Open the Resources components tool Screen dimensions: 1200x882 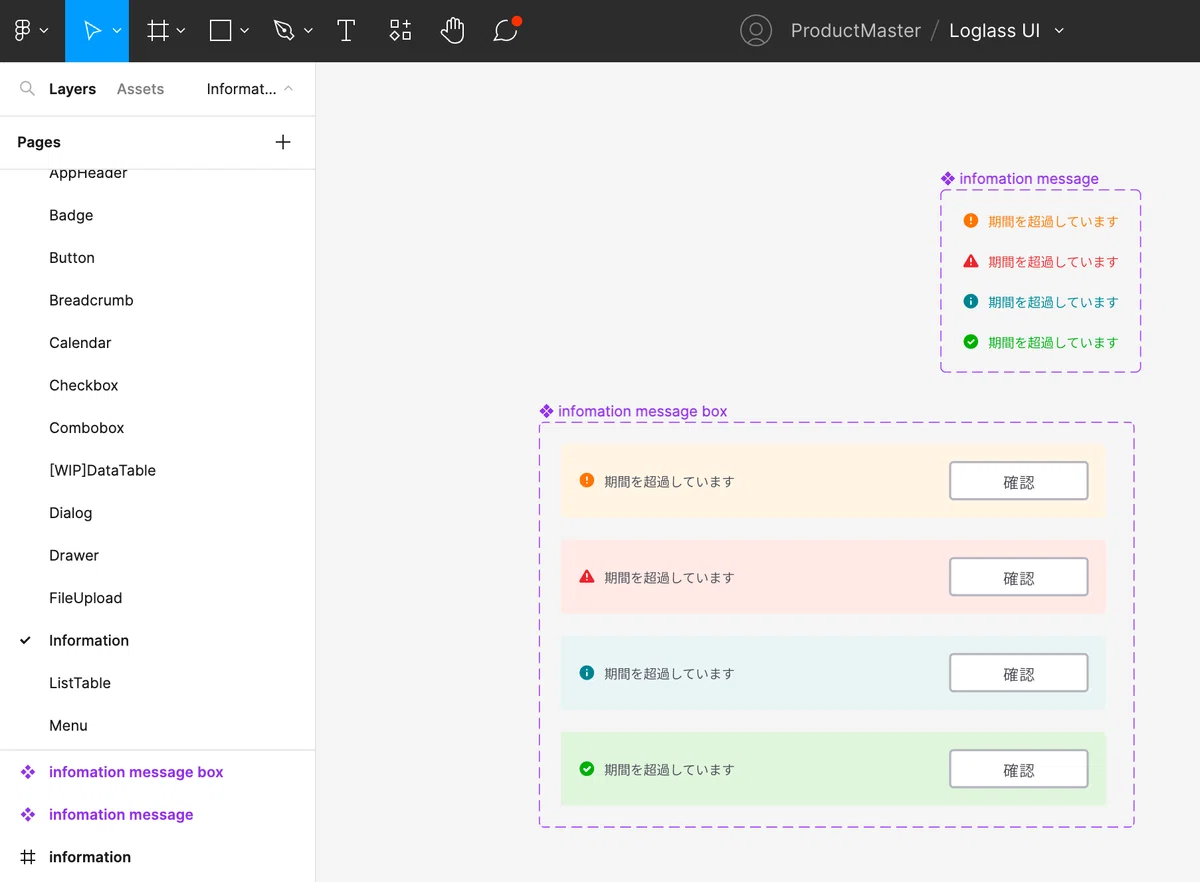tap(400, 31)
